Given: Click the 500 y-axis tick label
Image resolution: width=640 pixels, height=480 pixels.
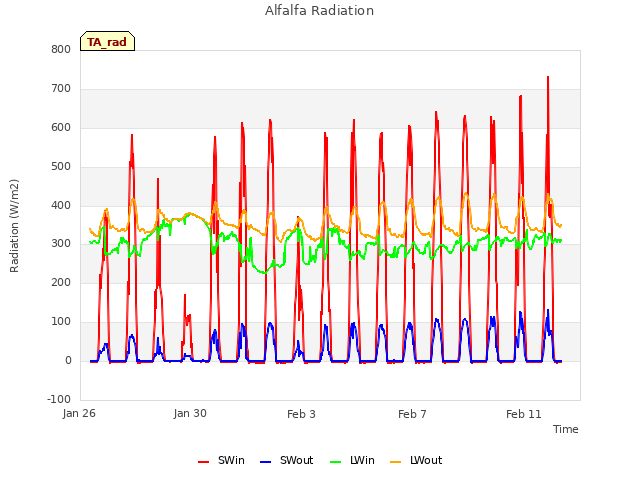Looking at the screenshot, I should point(61,167).
